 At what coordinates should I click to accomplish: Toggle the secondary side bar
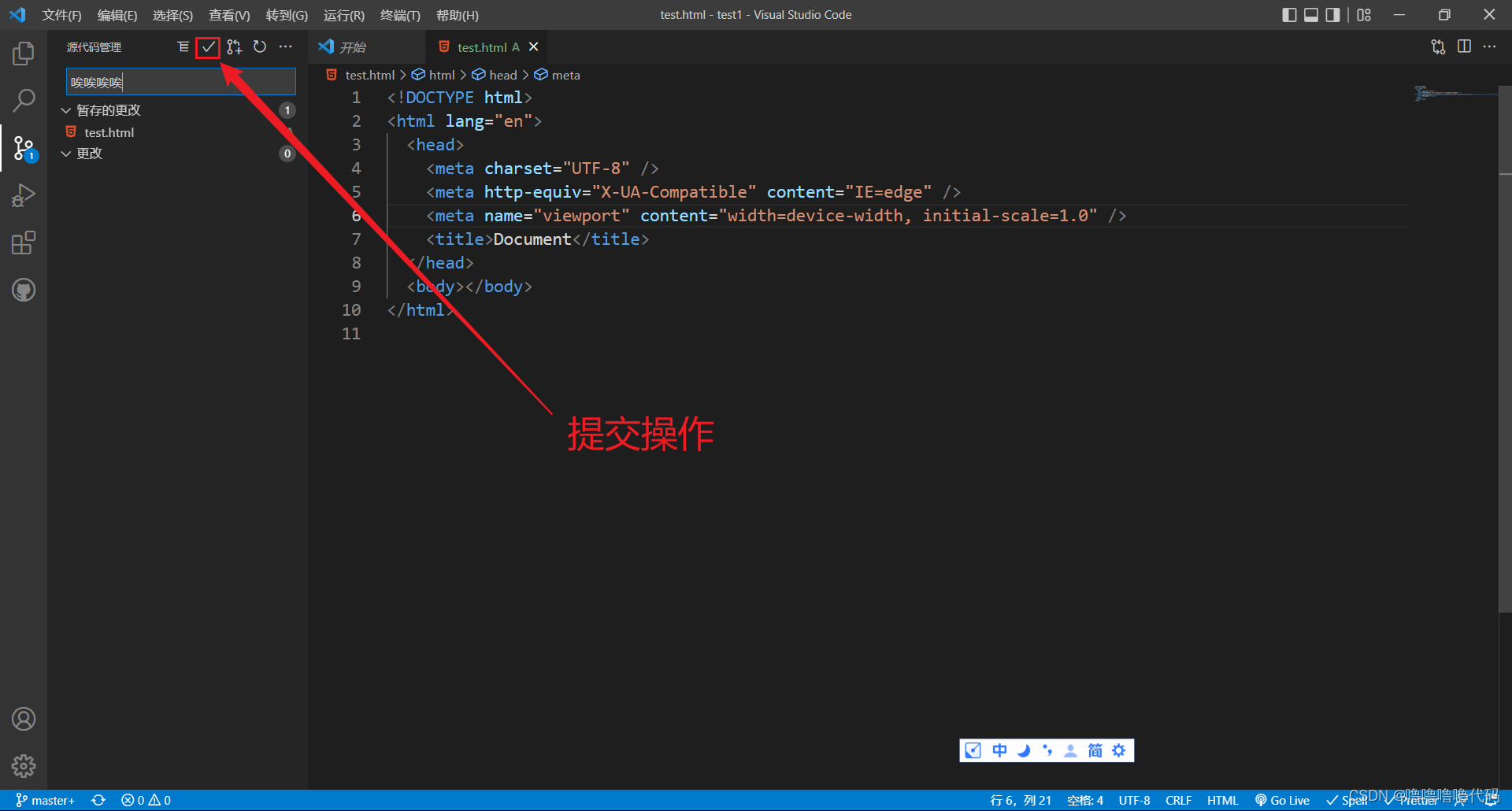[x=1332, y=15]
